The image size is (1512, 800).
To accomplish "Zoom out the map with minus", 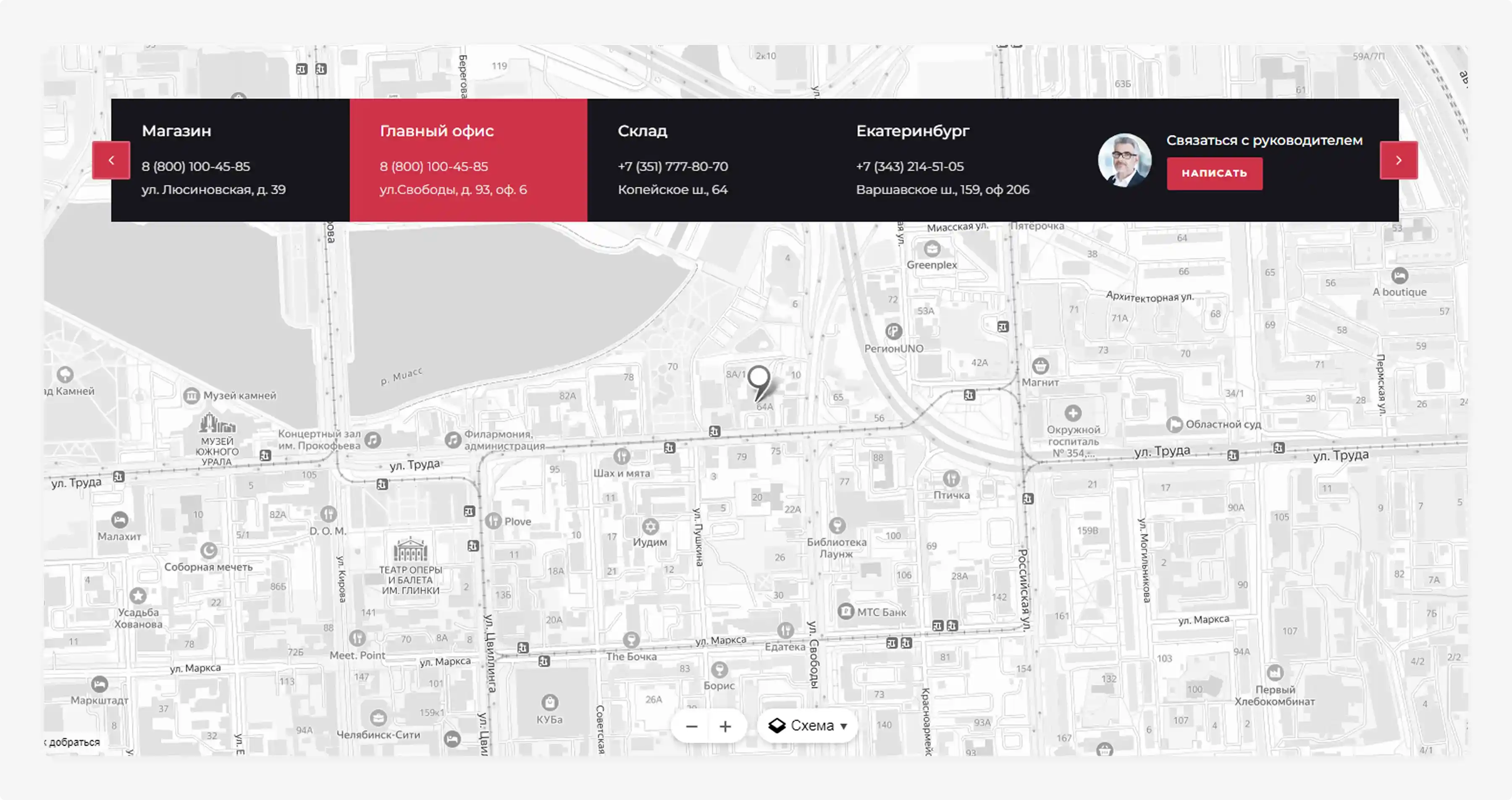I will pos(691,727).
